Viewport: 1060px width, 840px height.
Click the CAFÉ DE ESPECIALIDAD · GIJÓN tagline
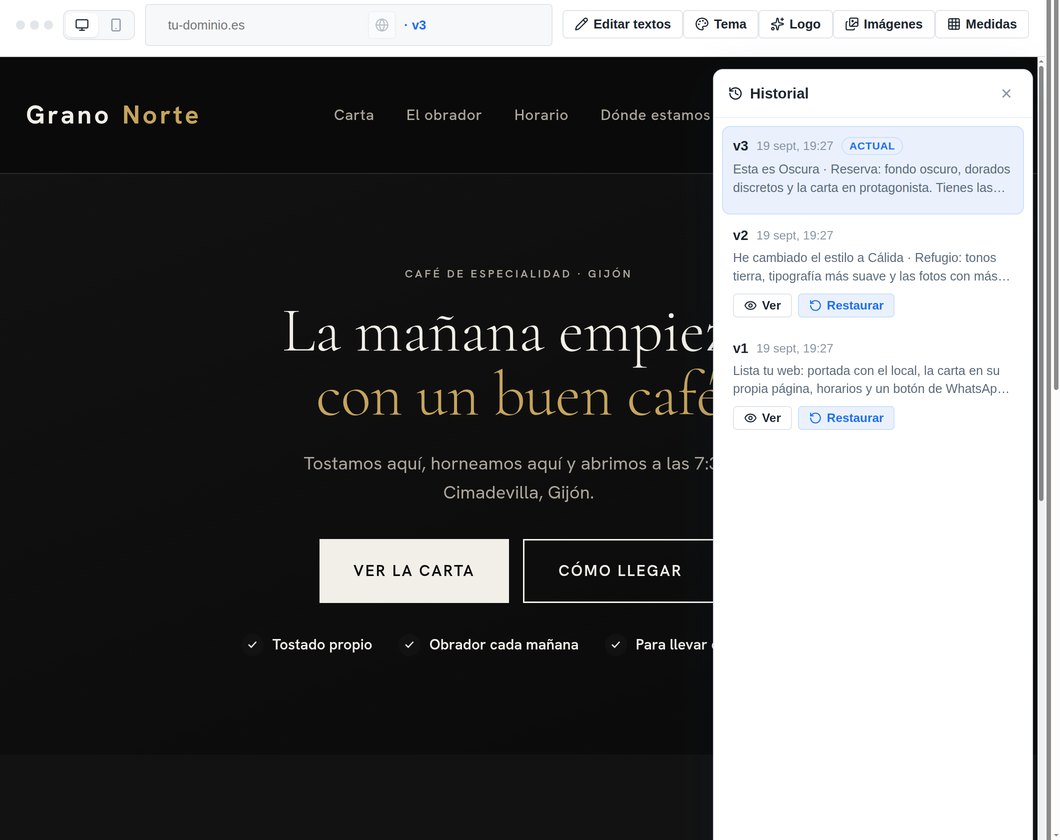point(518,274)
